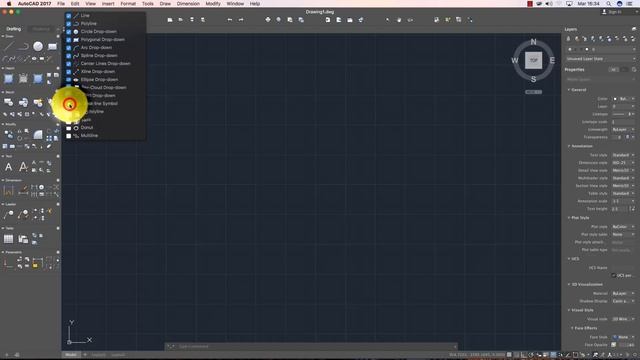Click the TOP face of ViewCube
Image resolution: width=640 pixels, height=360 pixels.
pos(533,60)
